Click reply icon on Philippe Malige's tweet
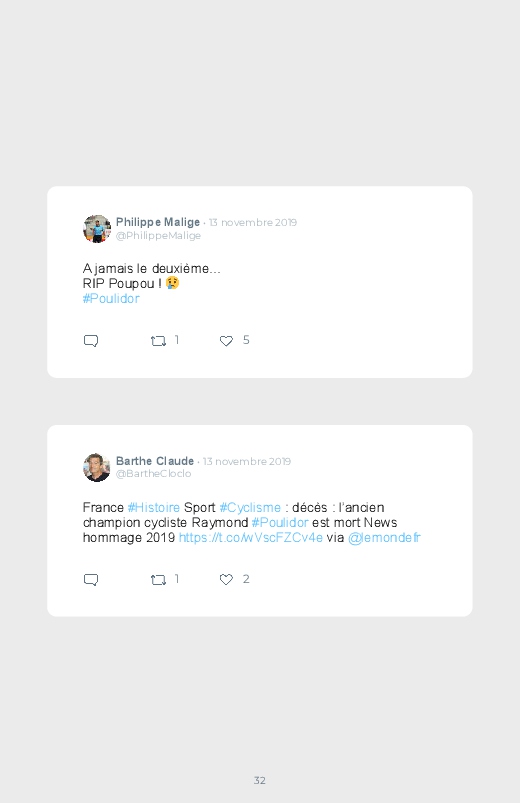 tap(91, 341)
